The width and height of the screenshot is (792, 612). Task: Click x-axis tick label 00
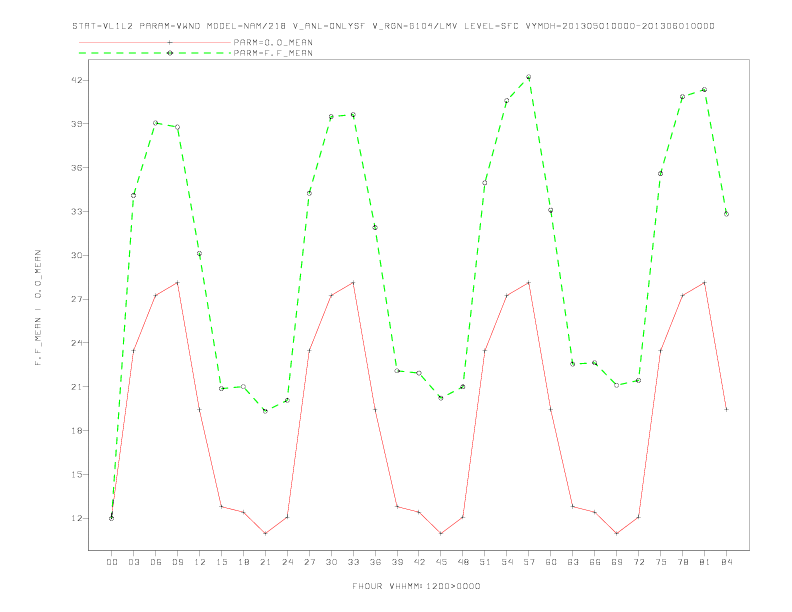(x=112, y=562)
